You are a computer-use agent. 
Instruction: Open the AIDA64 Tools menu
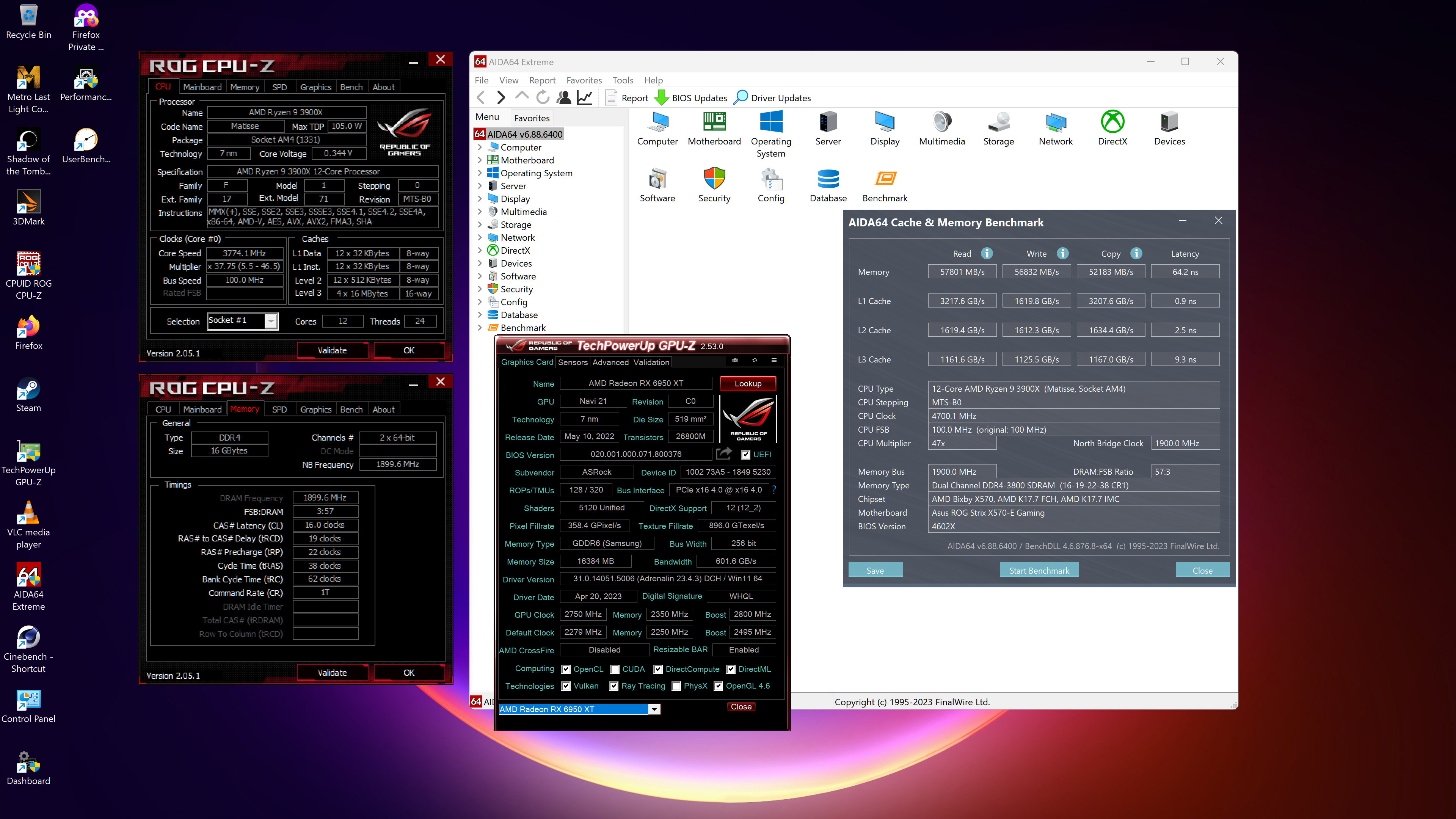point(622,80)
